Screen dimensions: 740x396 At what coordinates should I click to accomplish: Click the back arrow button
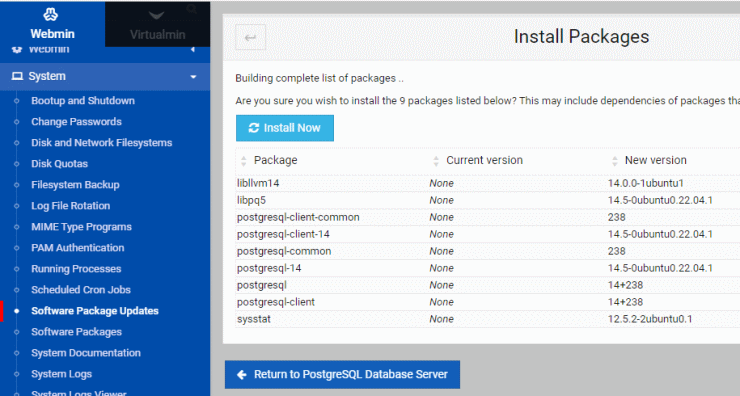click(251, 37)
